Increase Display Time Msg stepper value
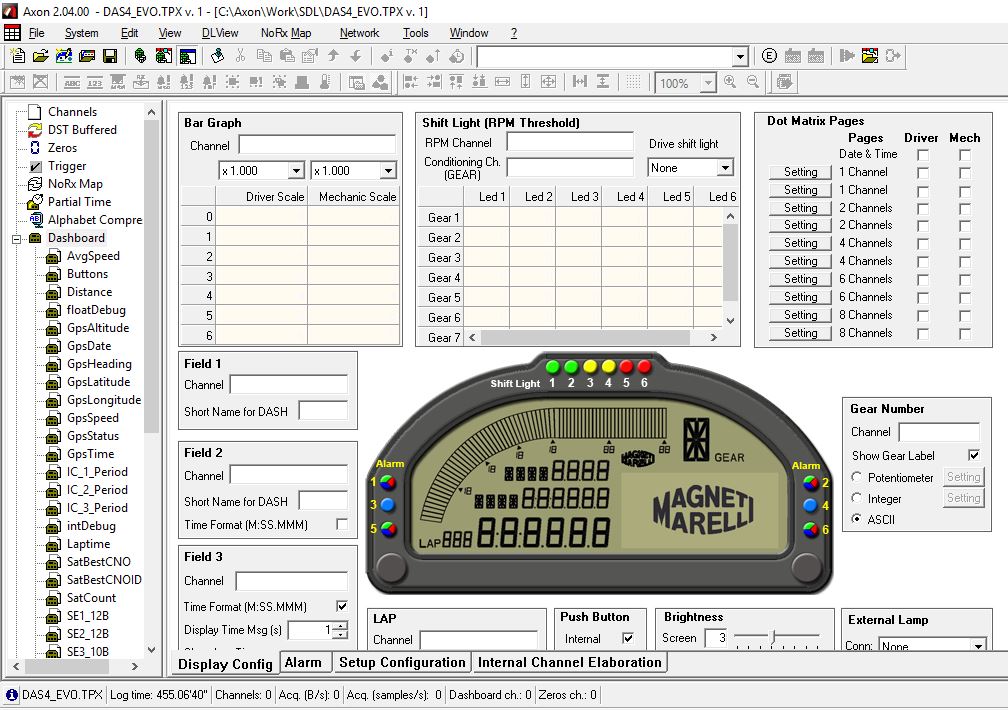The width and height of the screenshot is (1008, 710). tap(342, 625)
